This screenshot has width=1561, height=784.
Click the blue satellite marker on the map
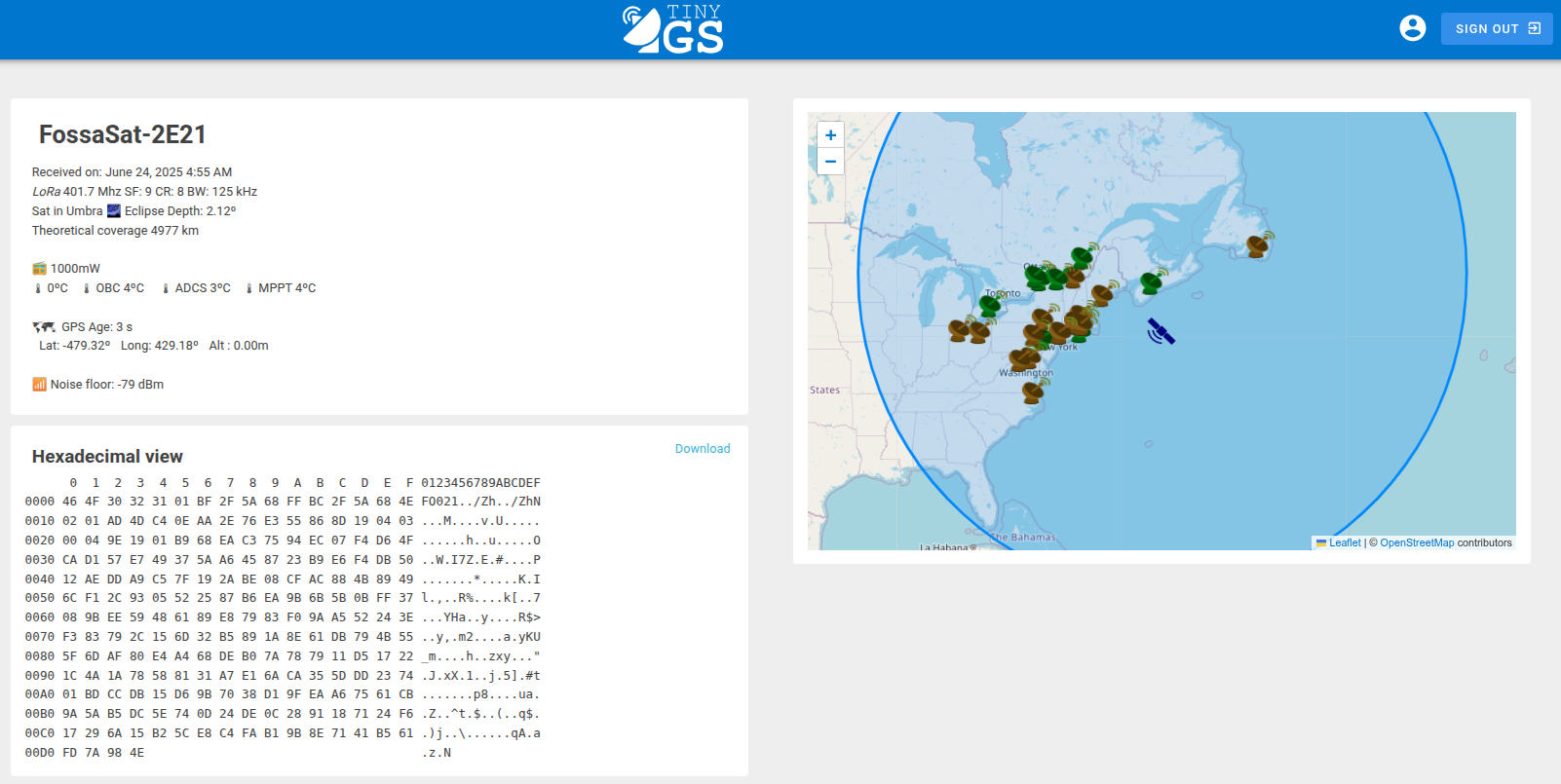tap(1161, 332)
